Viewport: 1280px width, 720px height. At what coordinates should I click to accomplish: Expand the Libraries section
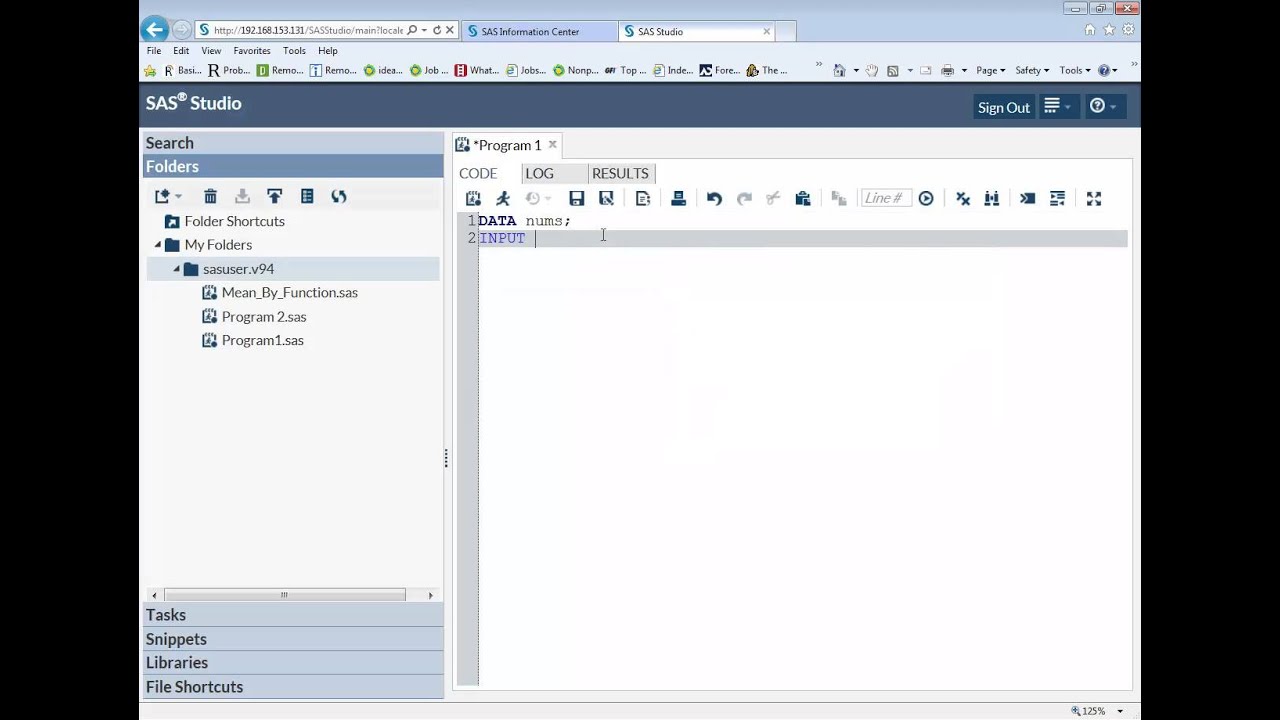293,663
